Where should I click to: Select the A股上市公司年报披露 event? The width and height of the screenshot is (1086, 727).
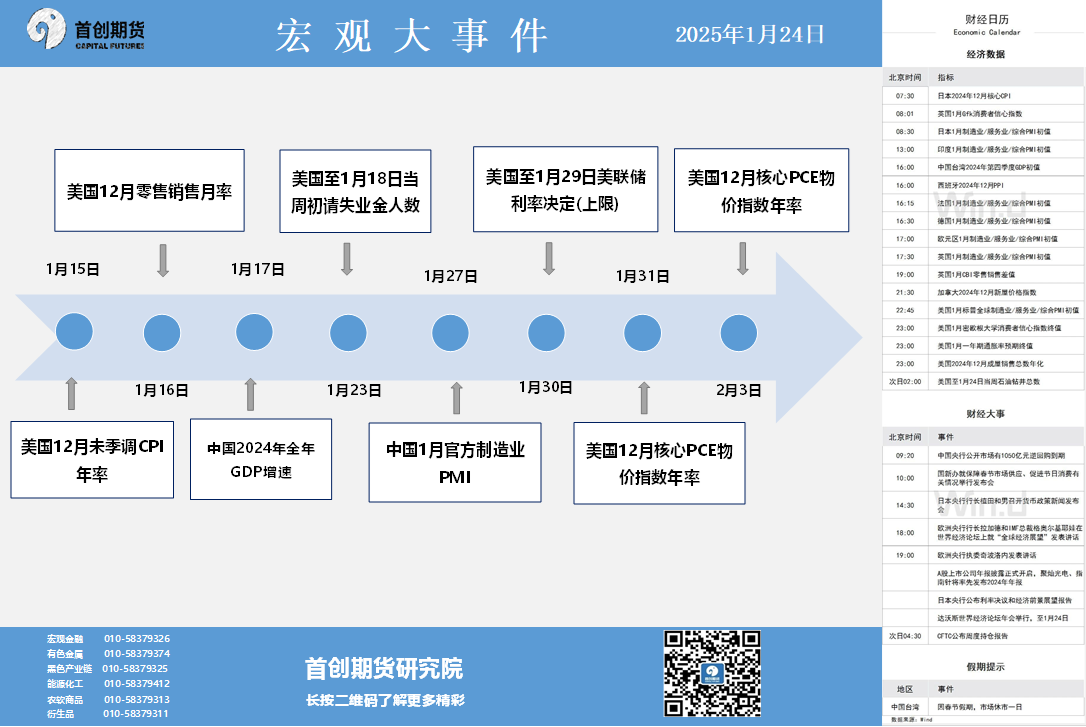tap(983, 578)
